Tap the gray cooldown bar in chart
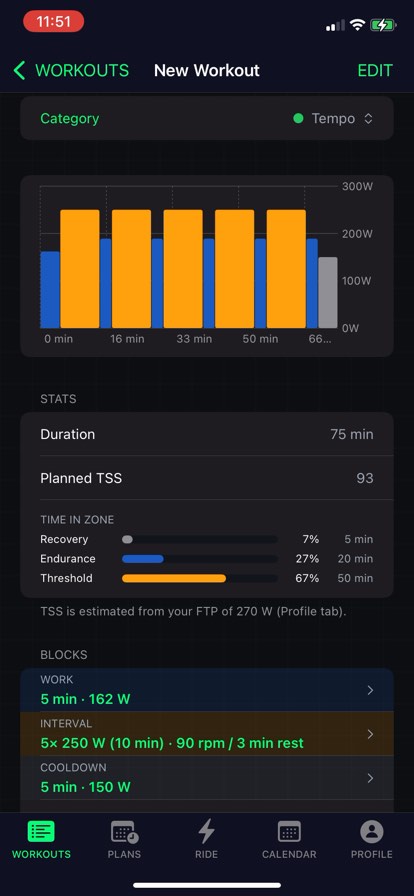The height and width of the screenshot is (896, 414). [328, 293]
